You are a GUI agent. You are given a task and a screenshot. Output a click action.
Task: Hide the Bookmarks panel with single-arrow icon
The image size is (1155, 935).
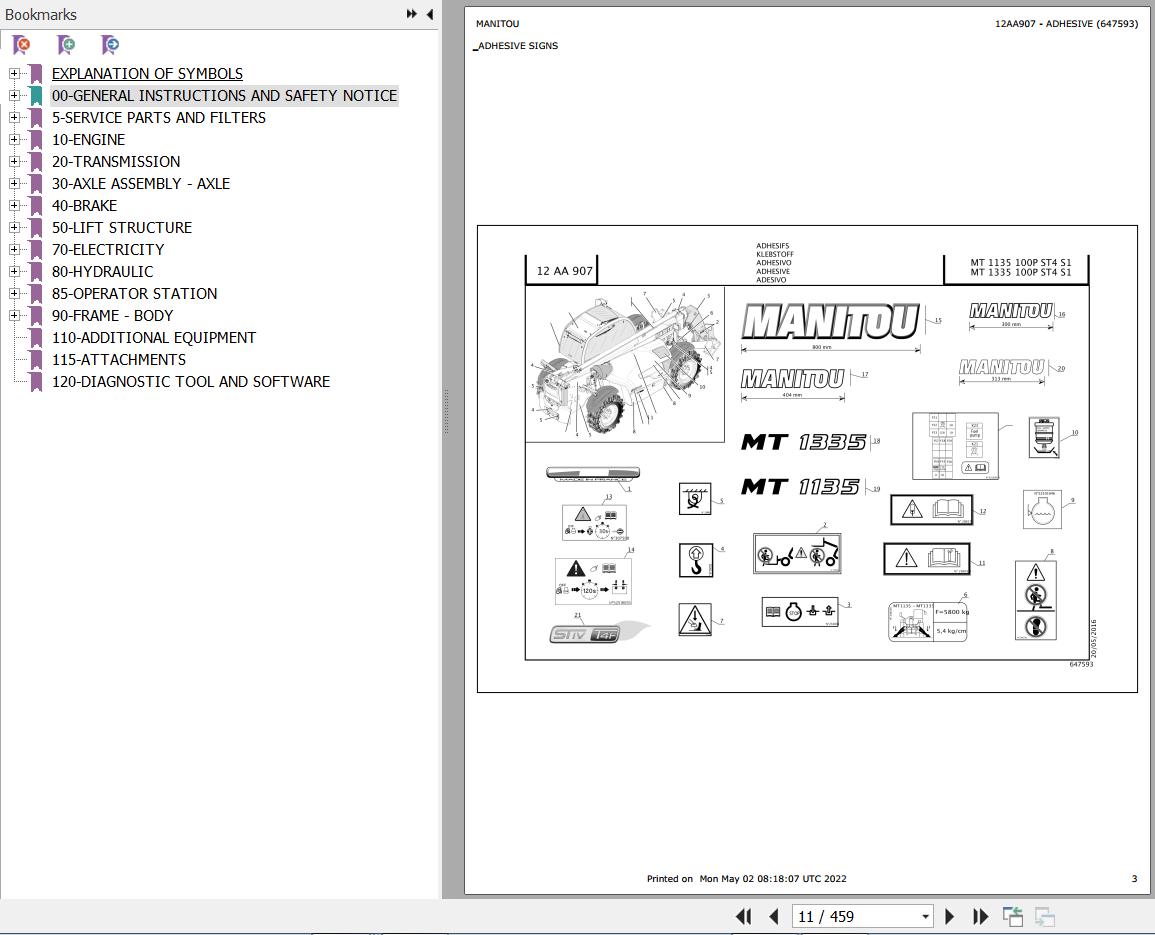point(429,14)
